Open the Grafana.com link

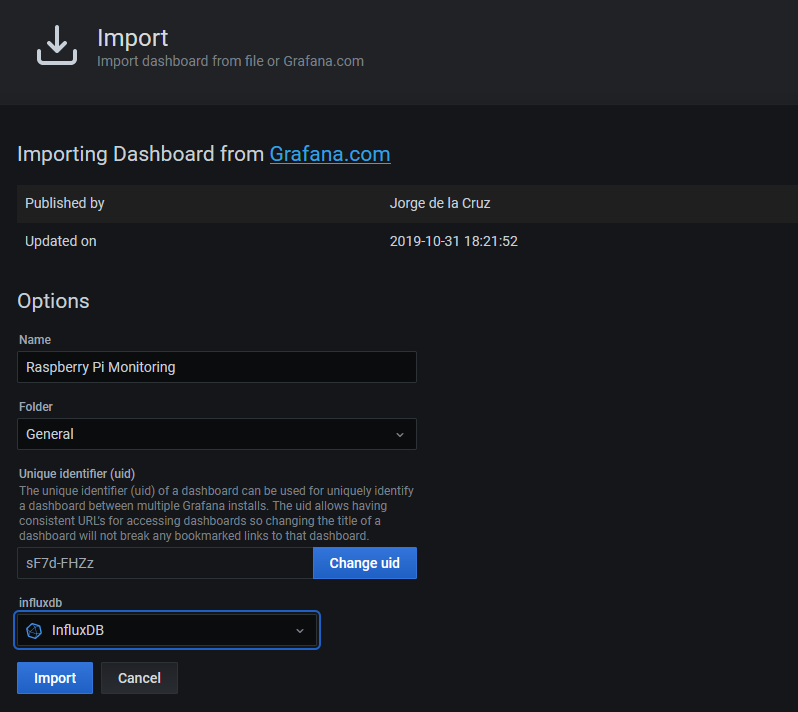pos(330,154)
